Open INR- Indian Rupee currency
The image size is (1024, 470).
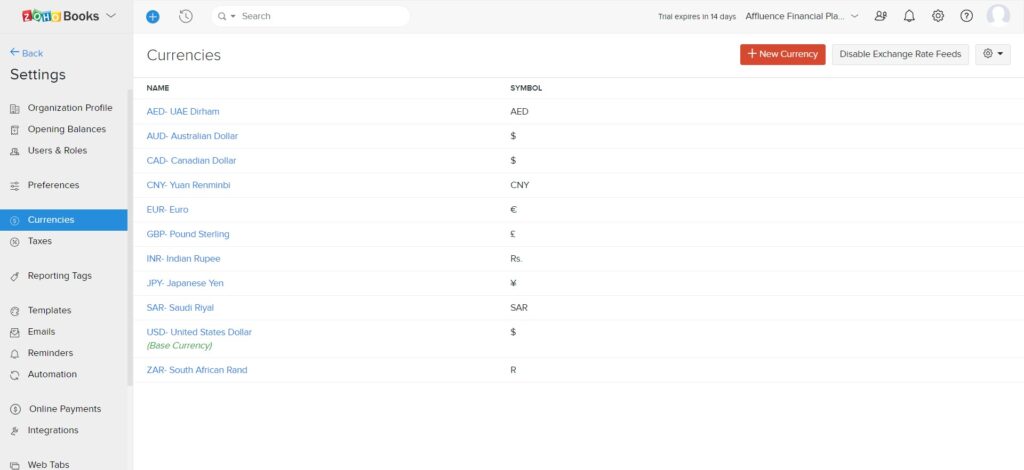pyautogui.click(x=184, y=258)
